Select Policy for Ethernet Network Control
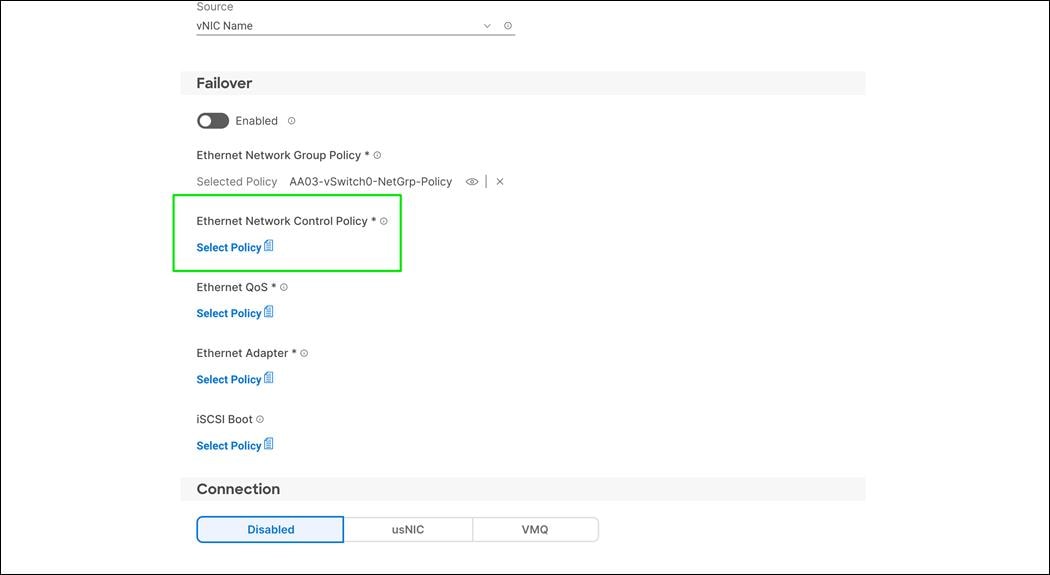The width and height of the screenshot is (1050, 575). (x=228, y=248)
